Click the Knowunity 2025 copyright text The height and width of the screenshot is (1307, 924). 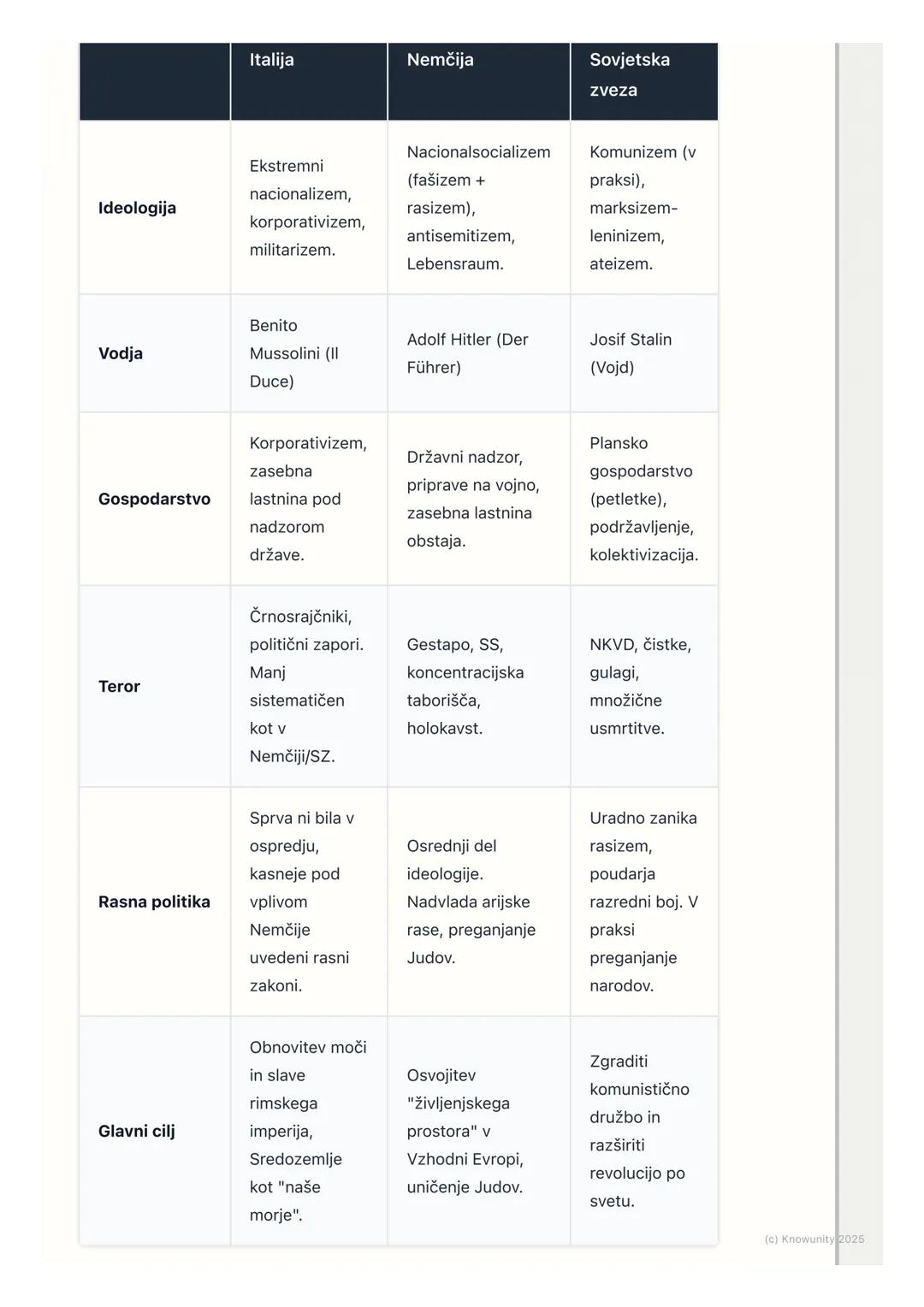point(814,1239)
